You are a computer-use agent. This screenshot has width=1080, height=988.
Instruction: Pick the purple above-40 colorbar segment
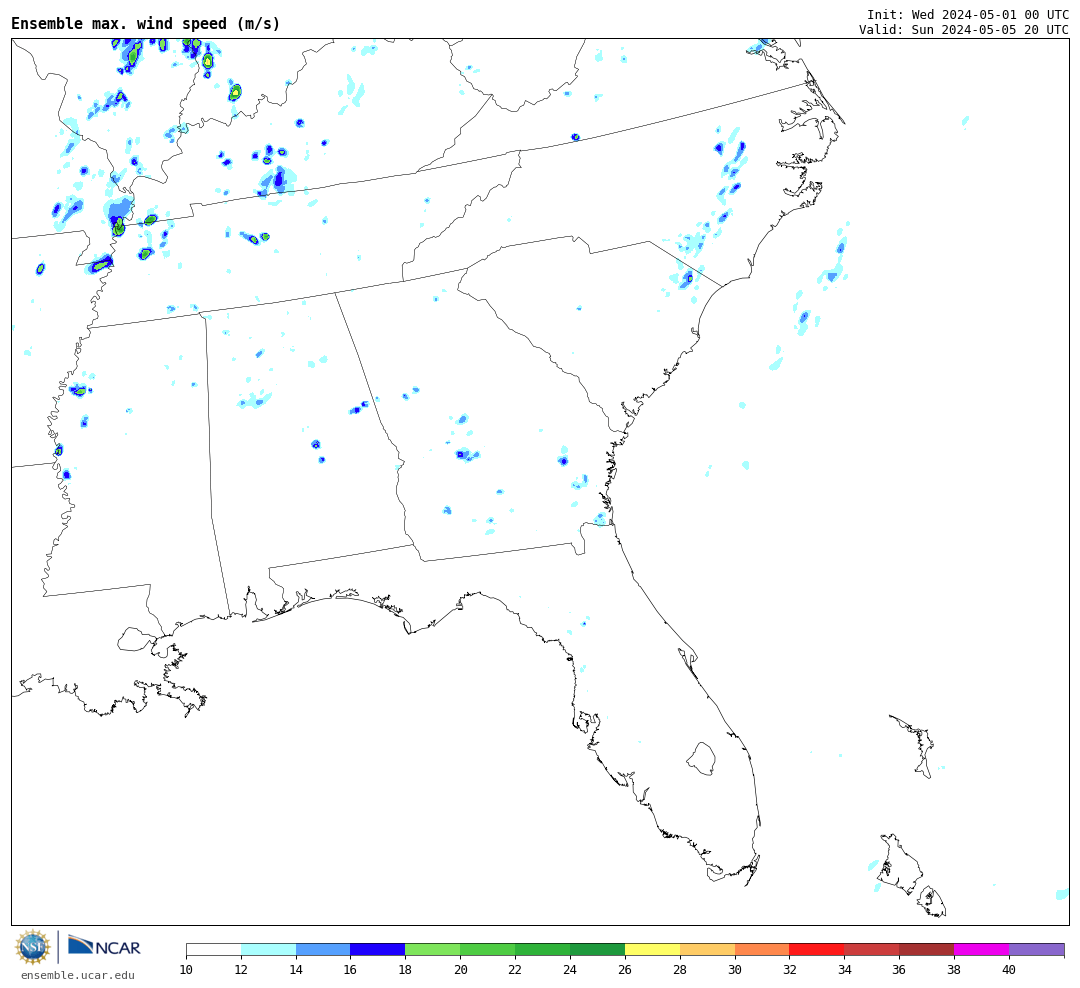pyautogui.click(x=1037, y=950)
